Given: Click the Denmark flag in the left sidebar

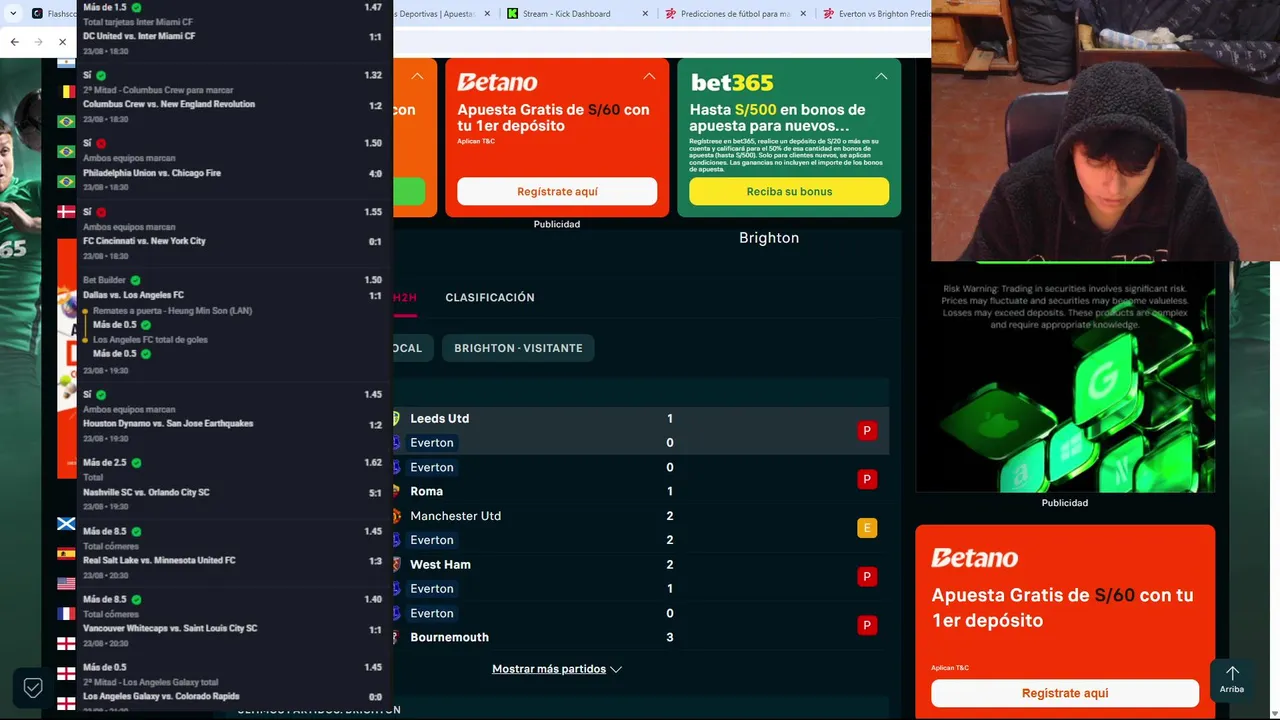Looking at the screenshot, I should coord(66,212).
